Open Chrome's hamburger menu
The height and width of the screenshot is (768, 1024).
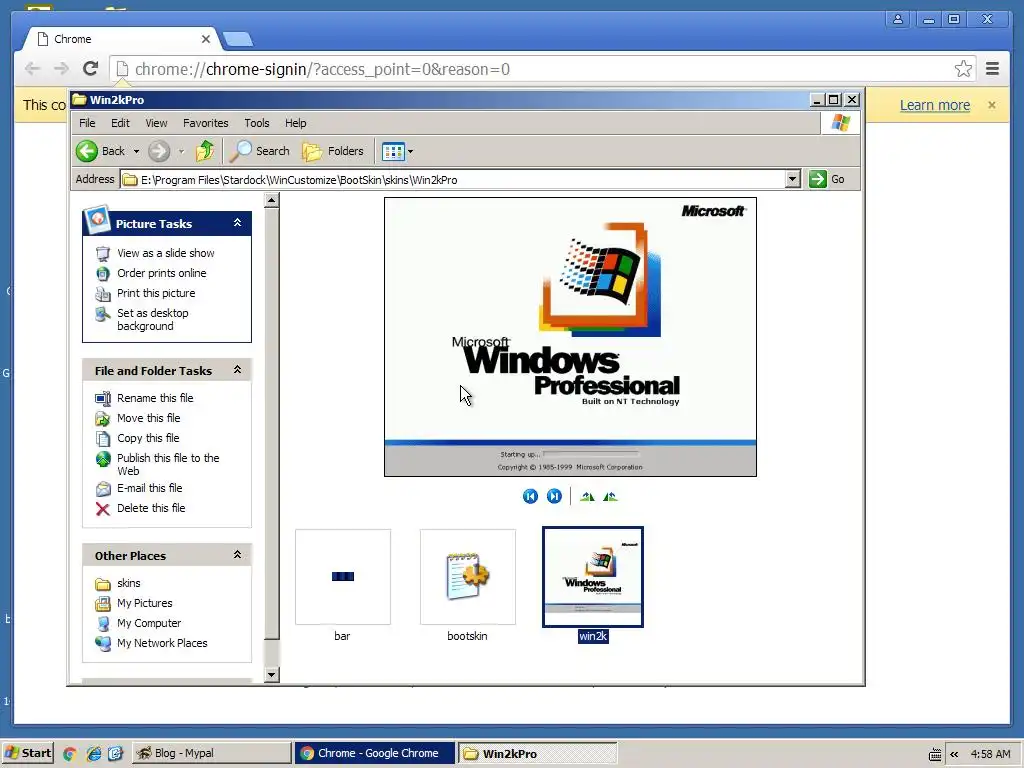(992, 69)
